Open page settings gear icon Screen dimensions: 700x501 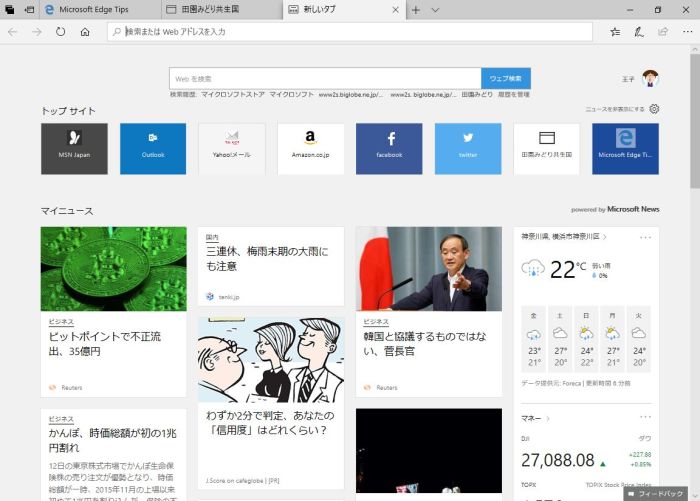pos(654,109)
